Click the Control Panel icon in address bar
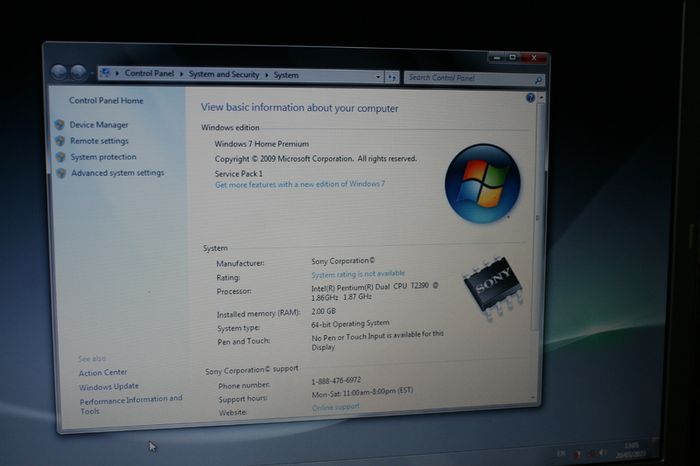 106,72
